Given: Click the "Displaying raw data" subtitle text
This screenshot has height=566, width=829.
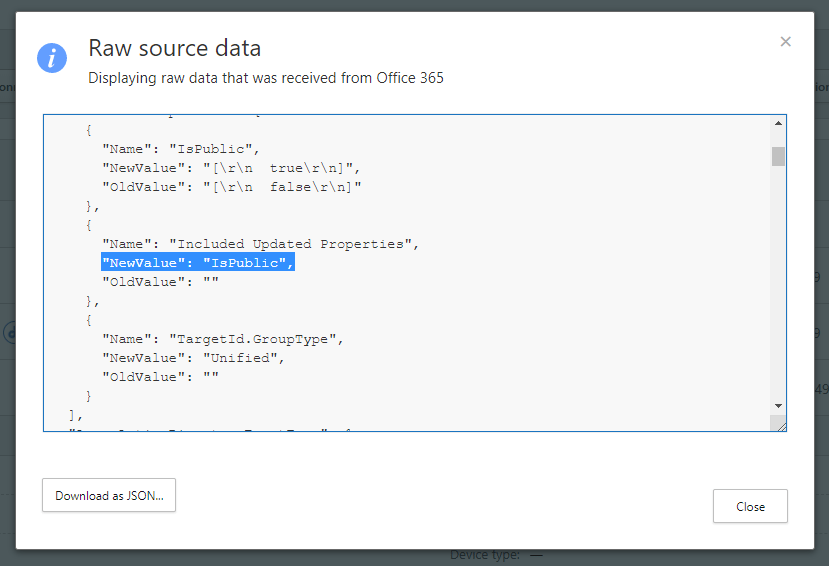Looking at the screenshot, I should coord(265,77).
